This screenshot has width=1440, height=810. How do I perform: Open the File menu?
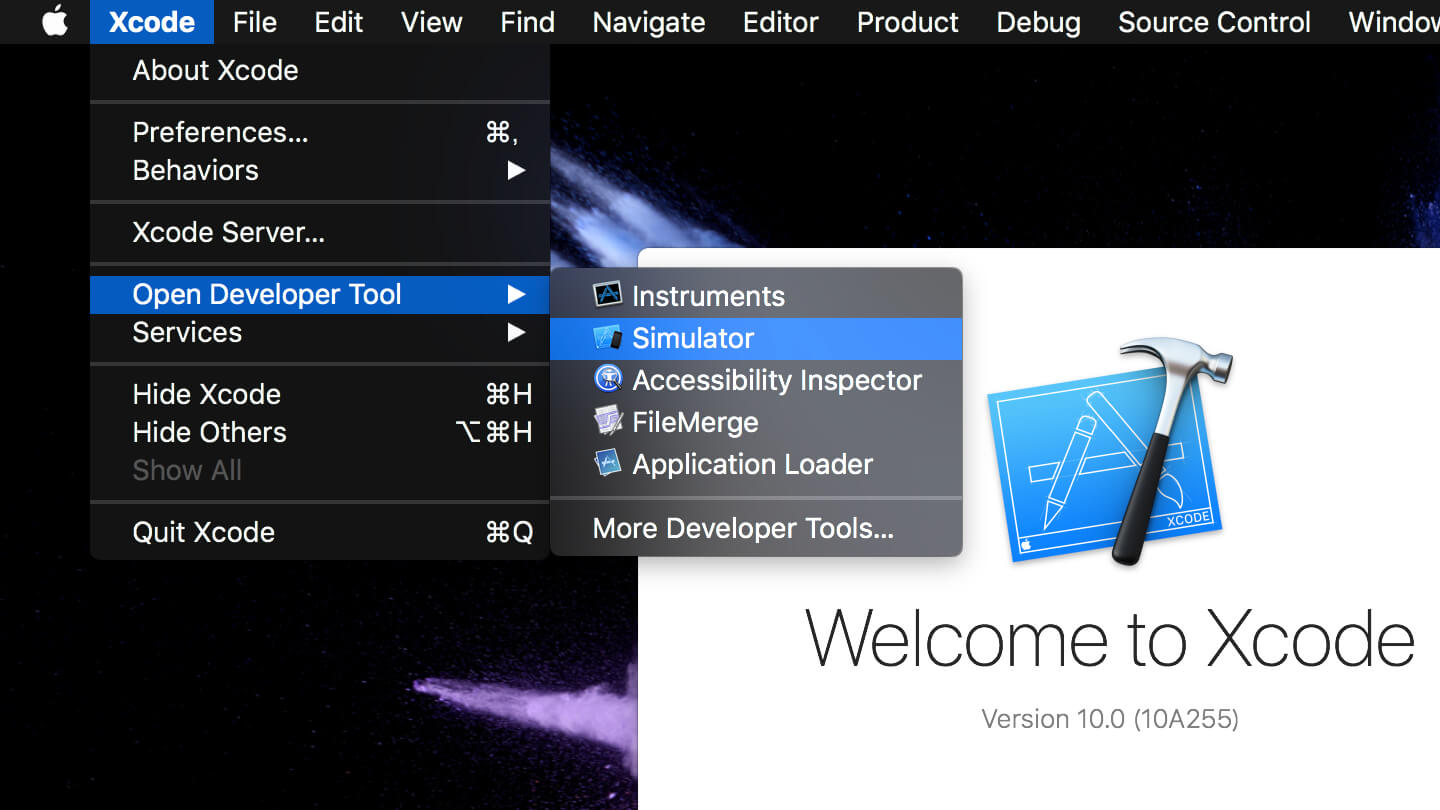[254, 22]
